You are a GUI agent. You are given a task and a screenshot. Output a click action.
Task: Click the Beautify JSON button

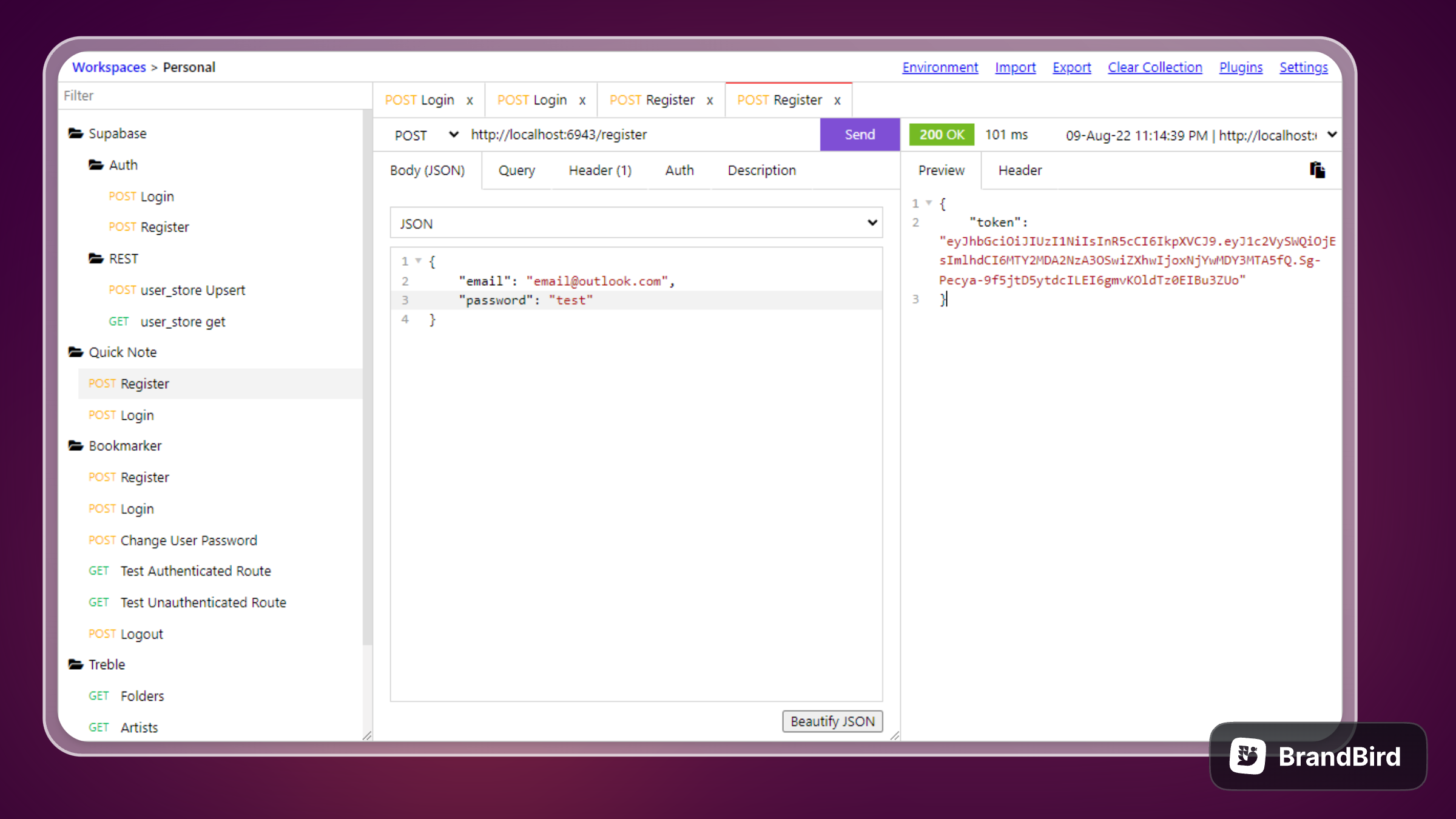point(832,721)
